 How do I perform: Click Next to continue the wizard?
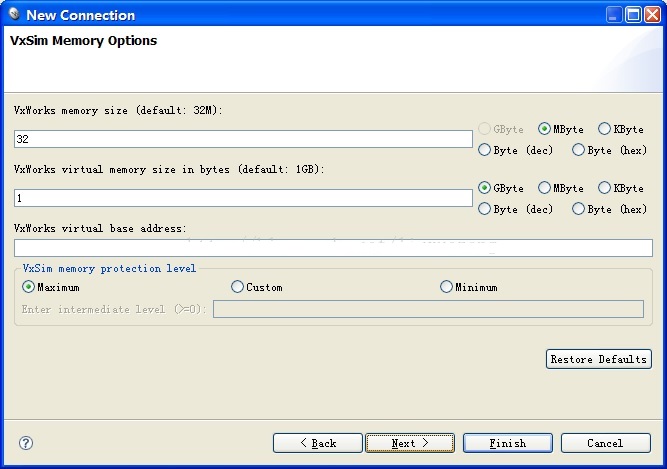pos(410,443)
